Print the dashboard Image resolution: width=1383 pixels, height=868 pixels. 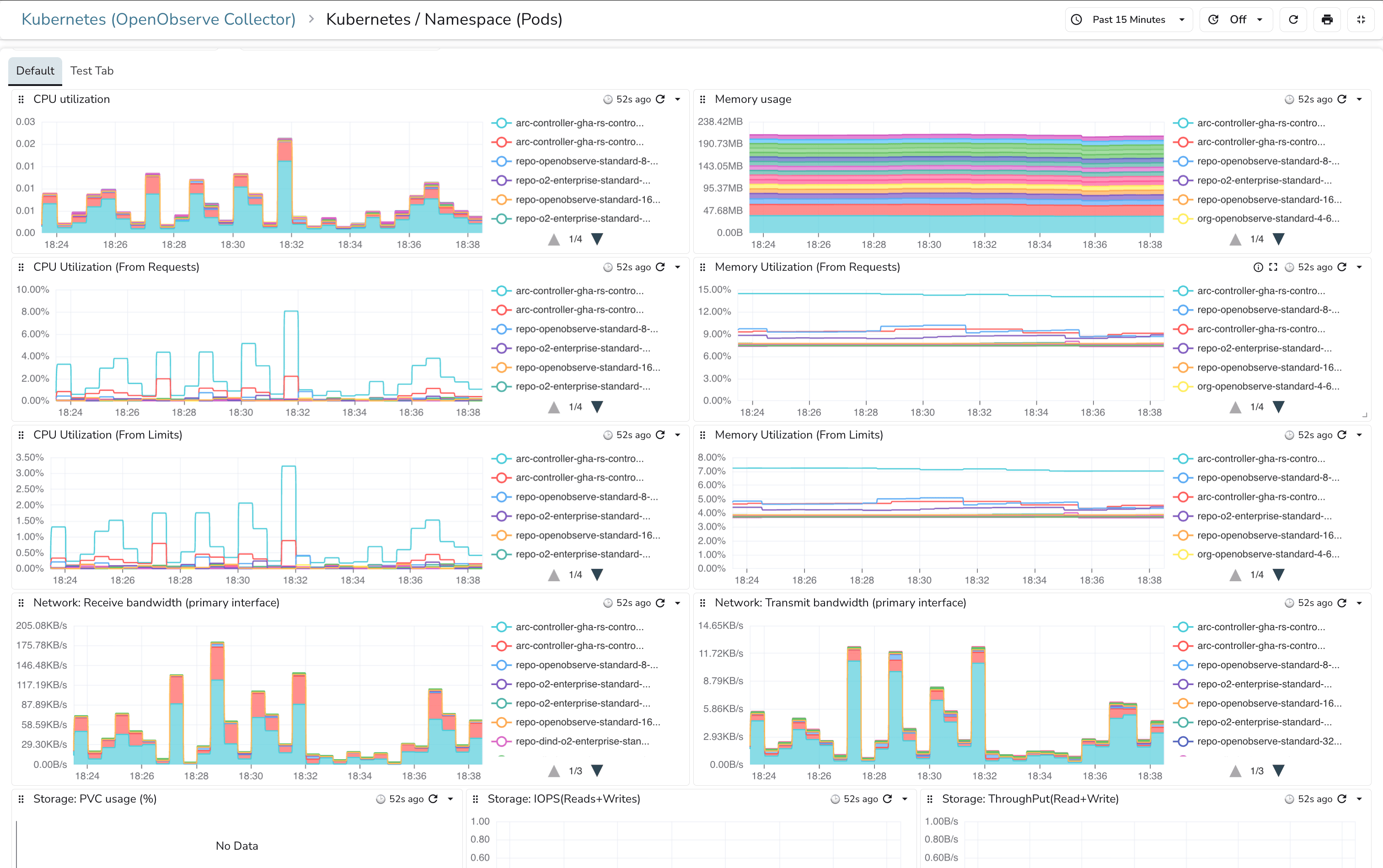[x=1327, y=19]
